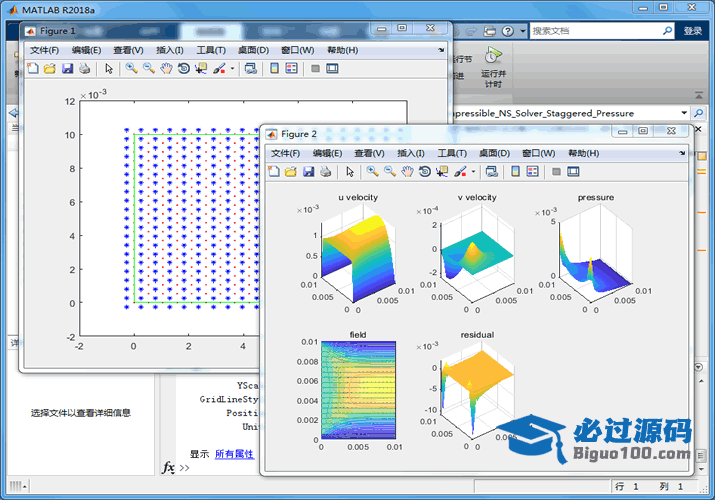The image size is (715, 500).
Task: Toggle Insert Colorbar in Figure 1 toolbar
Action: 274,68
